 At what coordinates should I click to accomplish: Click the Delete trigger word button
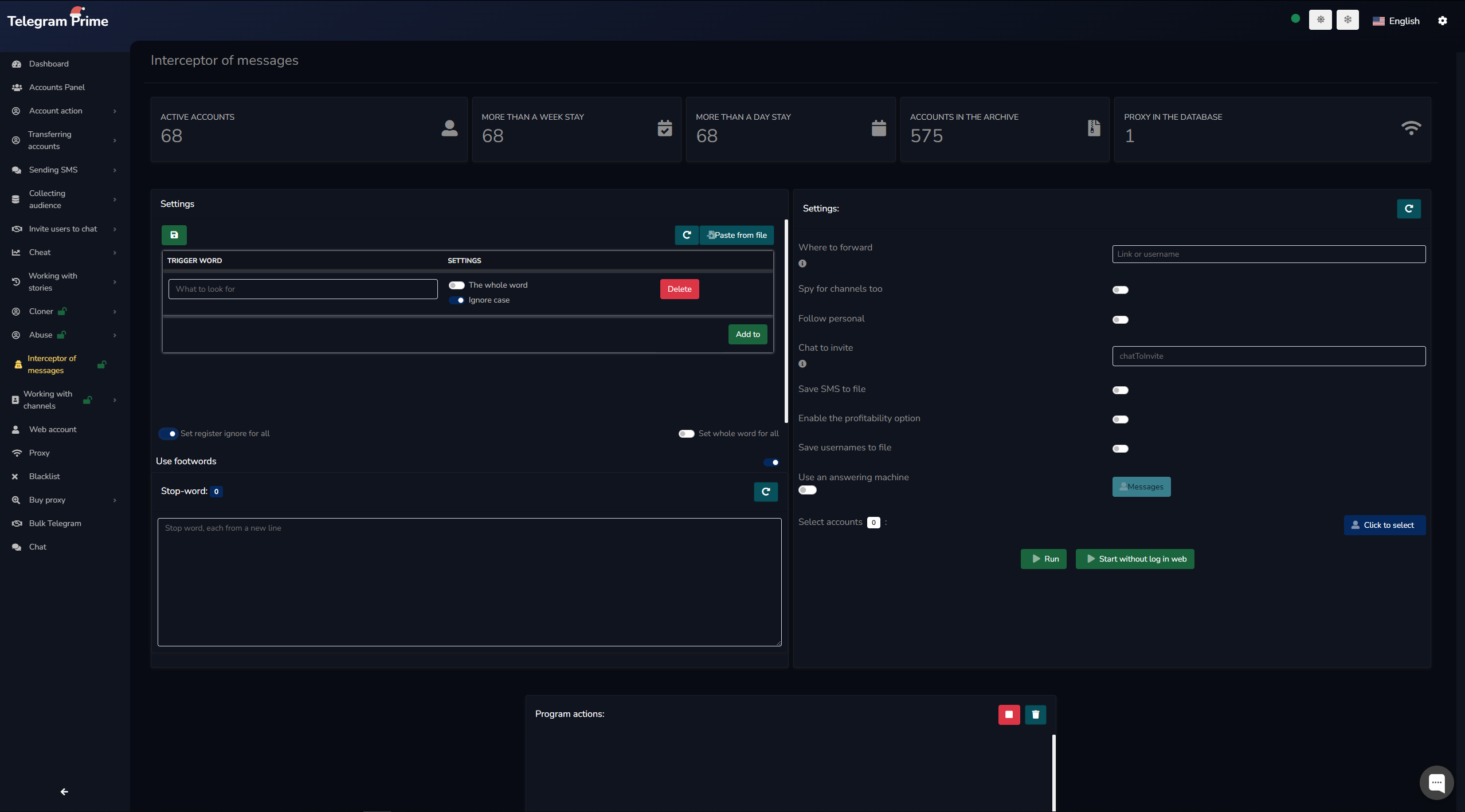click(x=679, y=289)
